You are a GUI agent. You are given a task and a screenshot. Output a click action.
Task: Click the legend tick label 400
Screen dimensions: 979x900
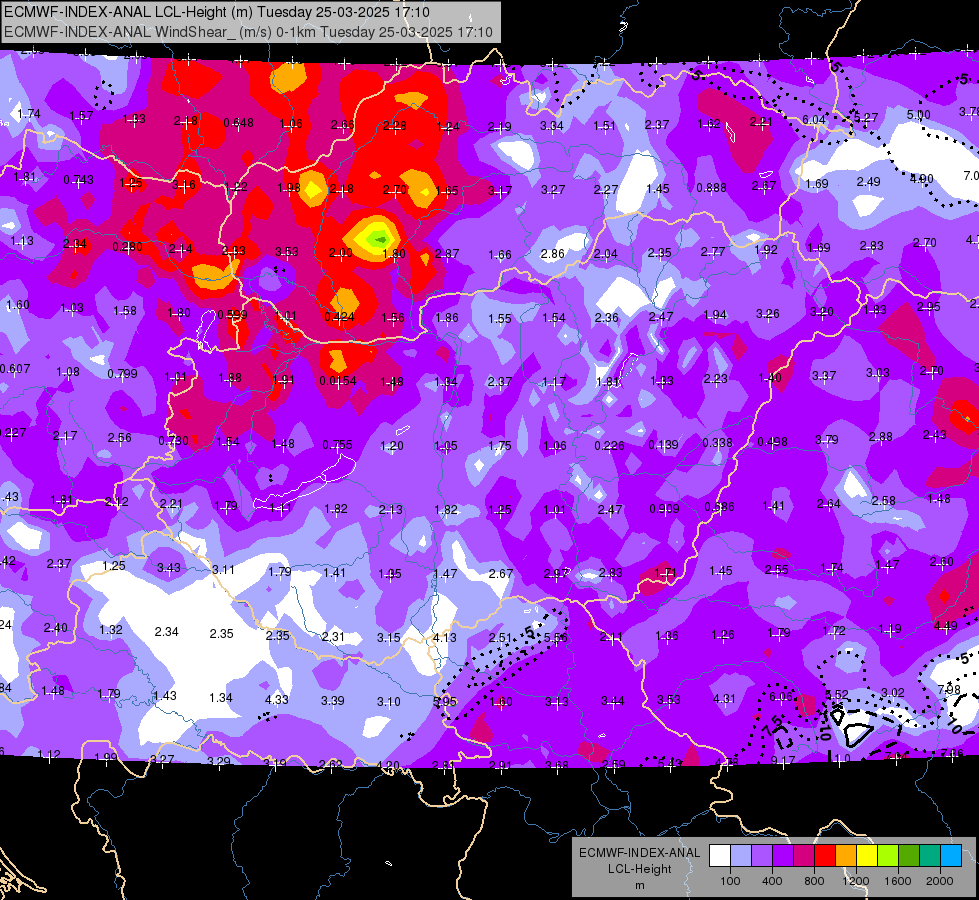click(772, 881)
